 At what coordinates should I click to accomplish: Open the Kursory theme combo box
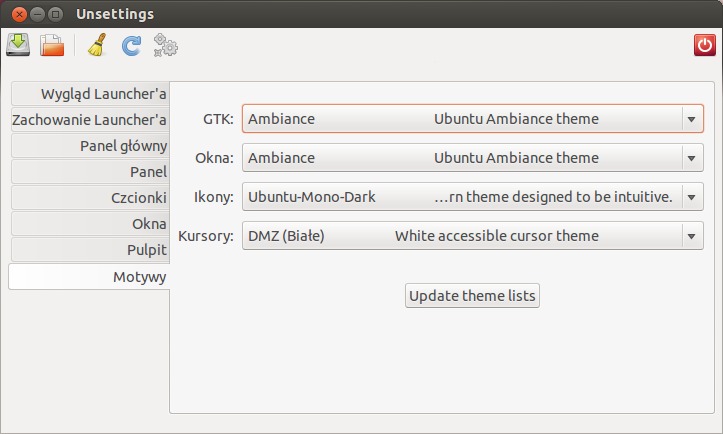473,236
